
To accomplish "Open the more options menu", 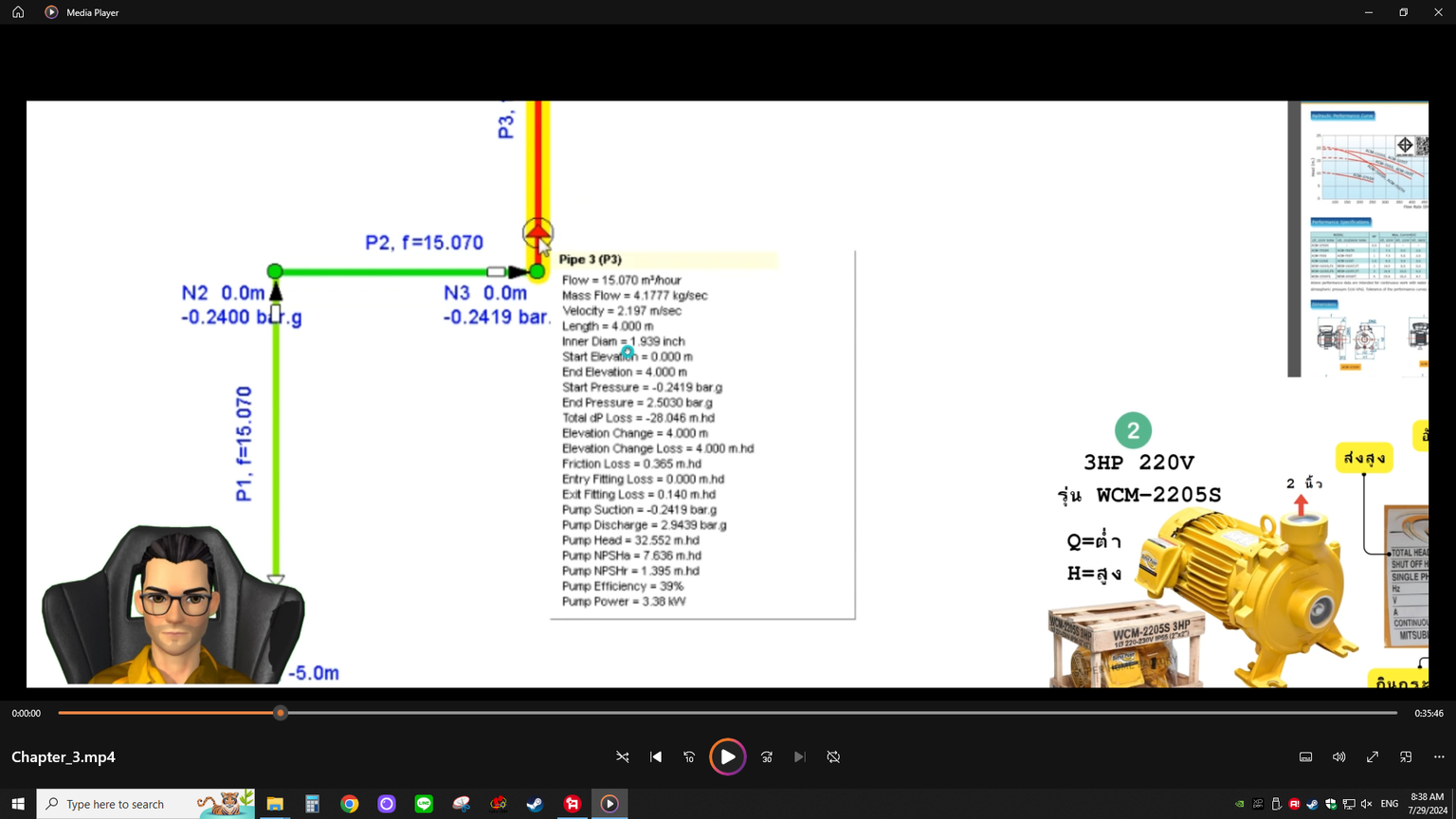I will point(1439,757).
